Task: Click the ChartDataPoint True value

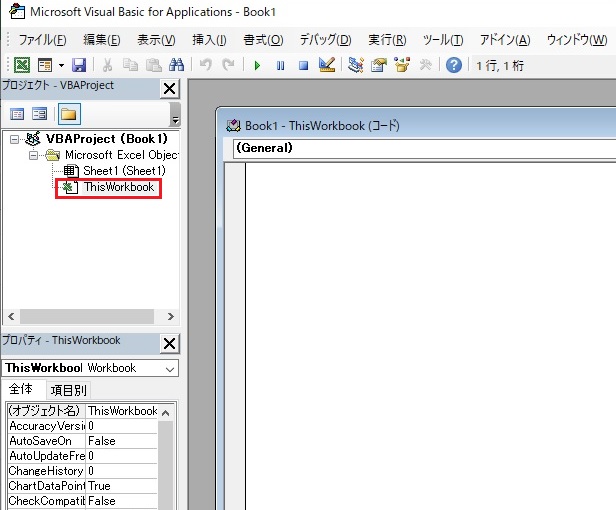Action: [x=121, y=486]
